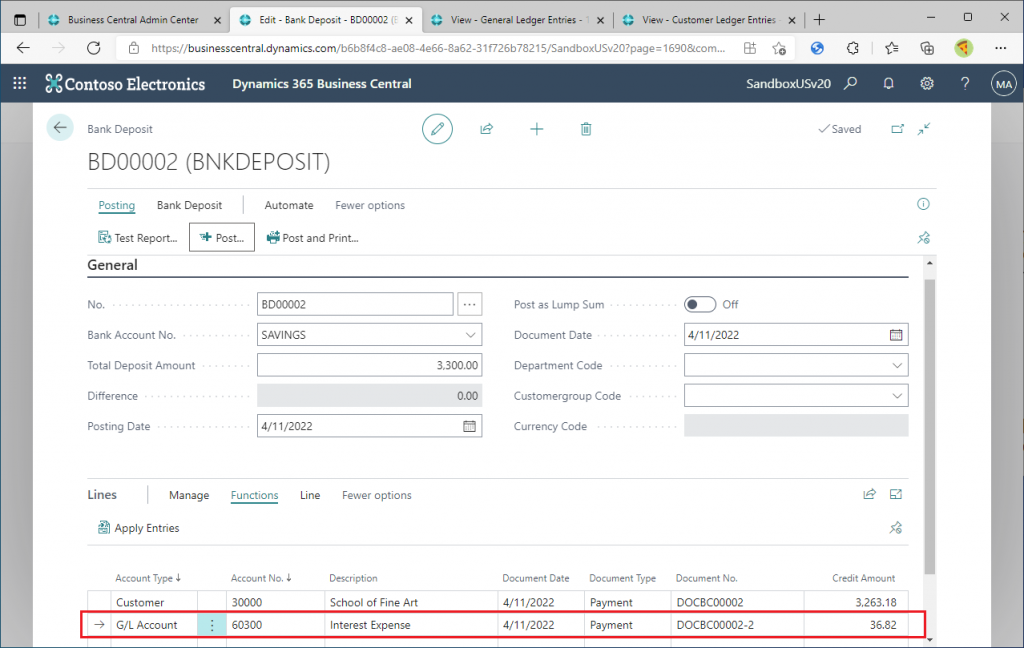Viewport: 1024px width, 648px height.
Task: Open Line menu in Lines section
Action: pyautogui.click(x=310, y=495)
